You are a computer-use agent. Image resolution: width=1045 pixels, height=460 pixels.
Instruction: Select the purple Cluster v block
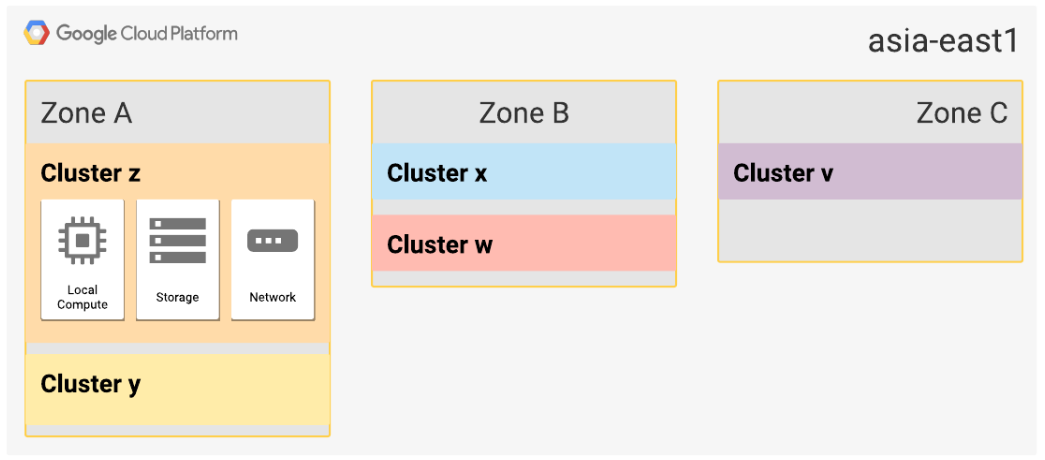click(870, 171)
